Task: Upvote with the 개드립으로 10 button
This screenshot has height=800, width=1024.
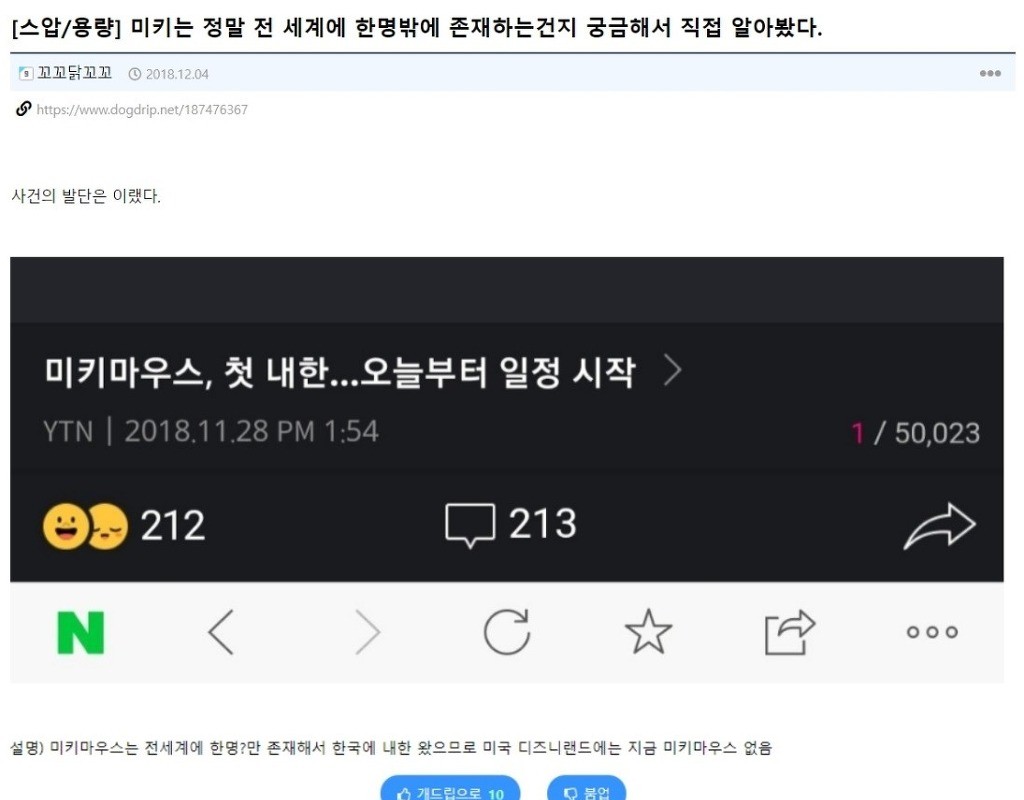Action: click(451, 789)
